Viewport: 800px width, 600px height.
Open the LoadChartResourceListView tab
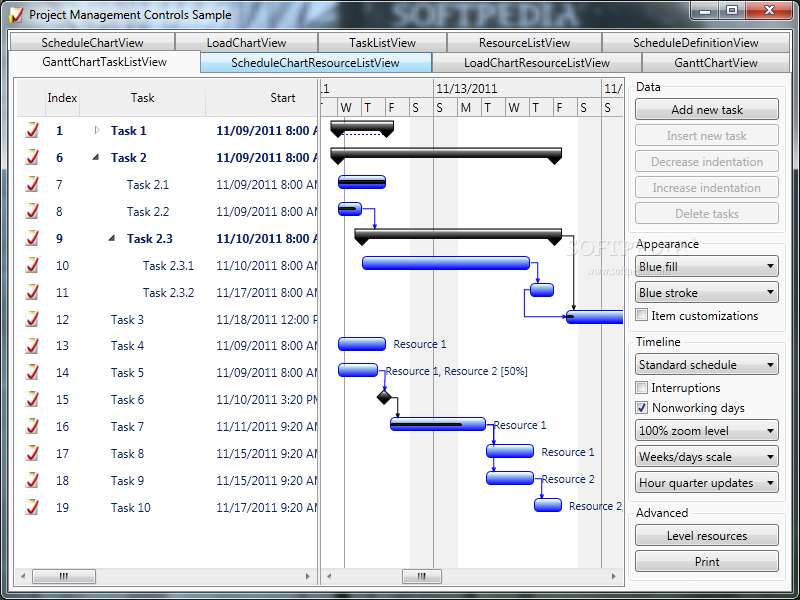click(x=537, y=63)
